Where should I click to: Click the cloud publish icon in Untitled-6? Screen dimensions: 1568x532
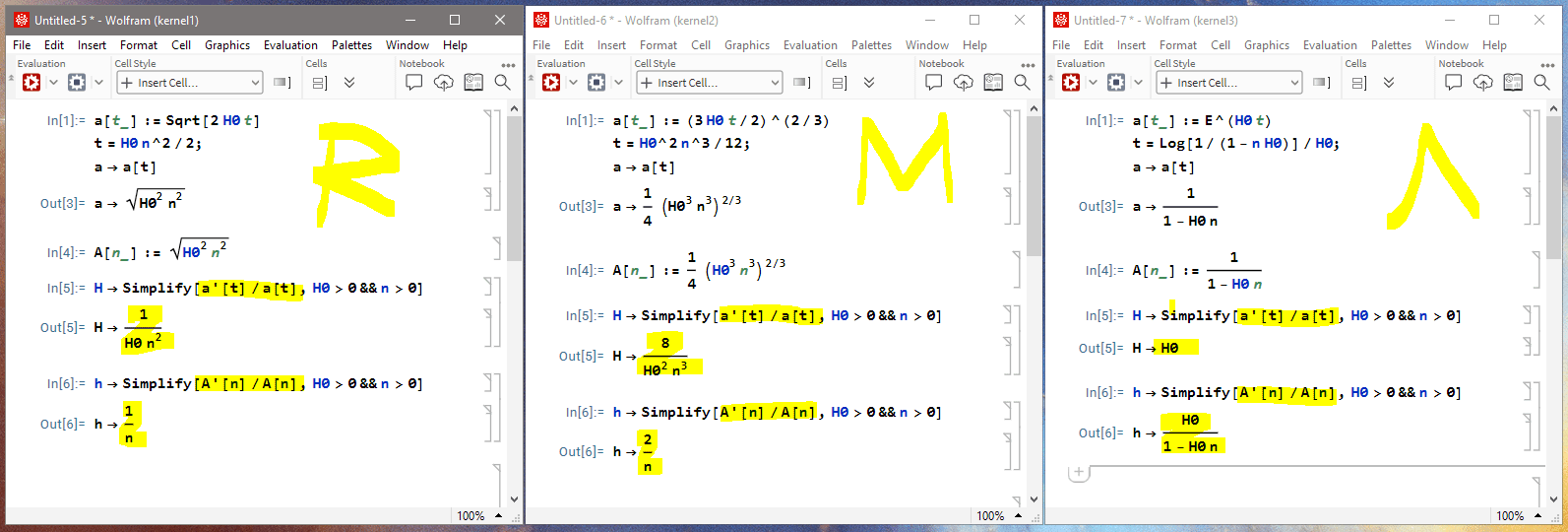click(964, 83)
